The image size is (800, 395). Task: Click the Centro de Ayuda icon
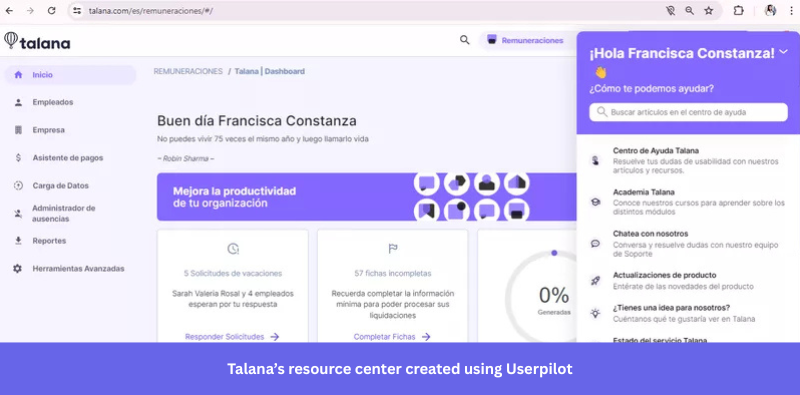coord(595,161)
